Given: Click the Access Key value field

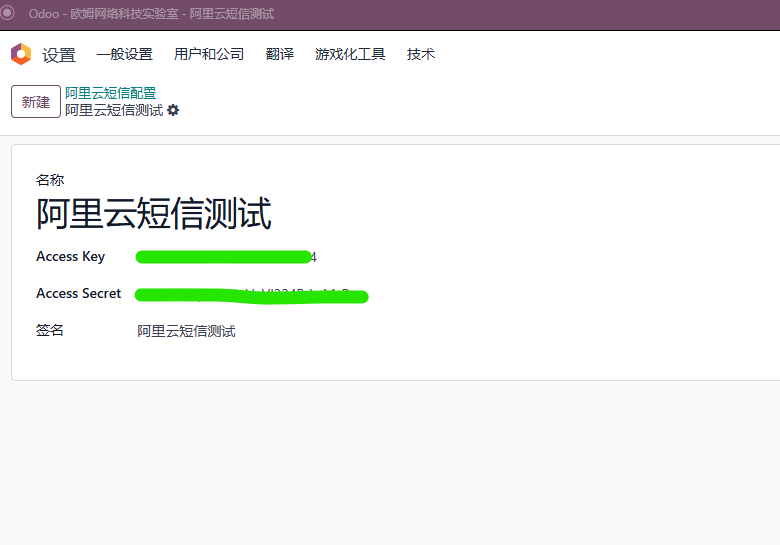Looking at the screenshot, I should (226, 257).
